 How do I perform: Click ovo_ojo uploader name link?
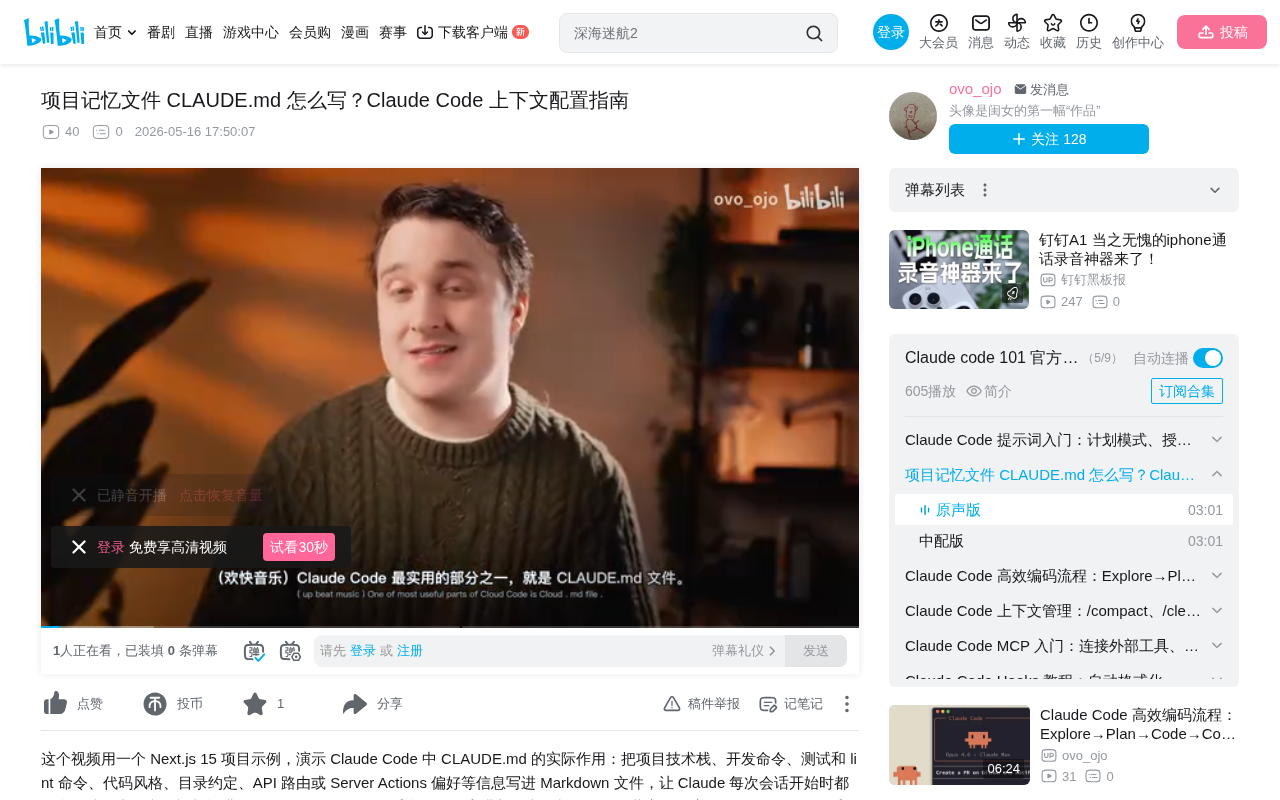[x=975, y=89]
